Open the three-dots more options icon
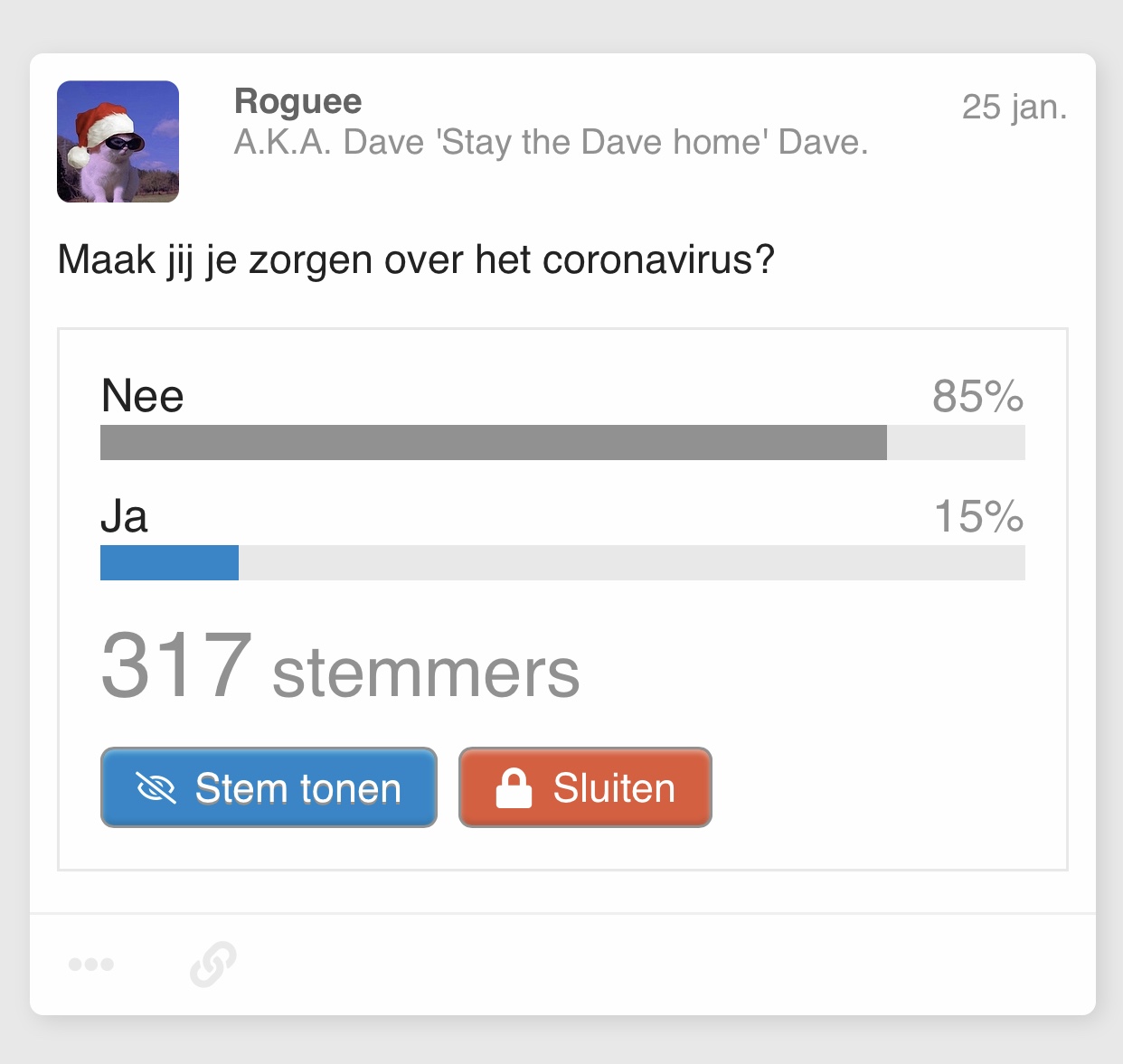Viewport: 1123px width, 1064px height. coord(91,965)
